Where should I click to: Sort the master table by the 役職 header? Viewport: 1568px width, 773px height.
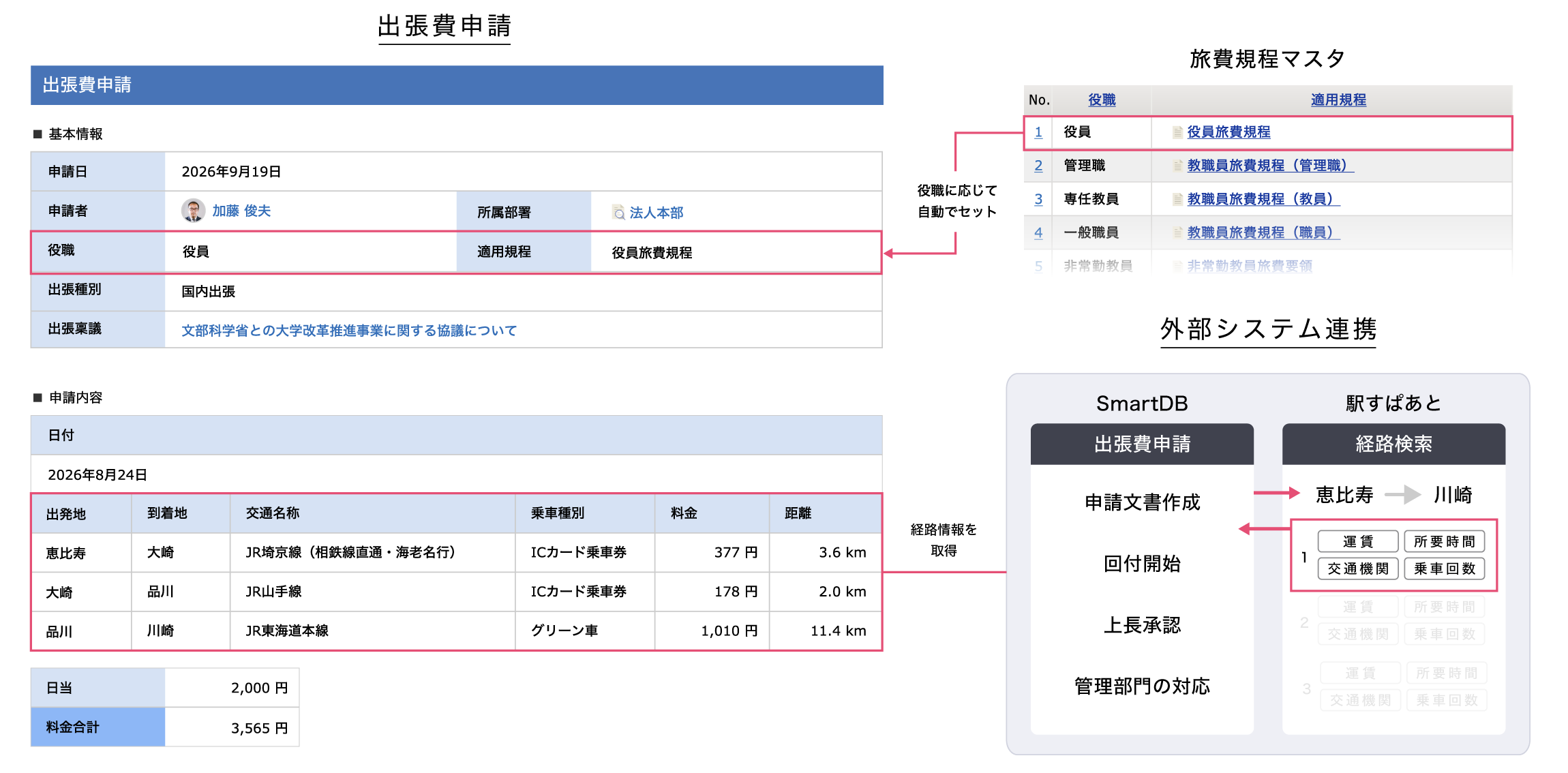pos(1102,100)
